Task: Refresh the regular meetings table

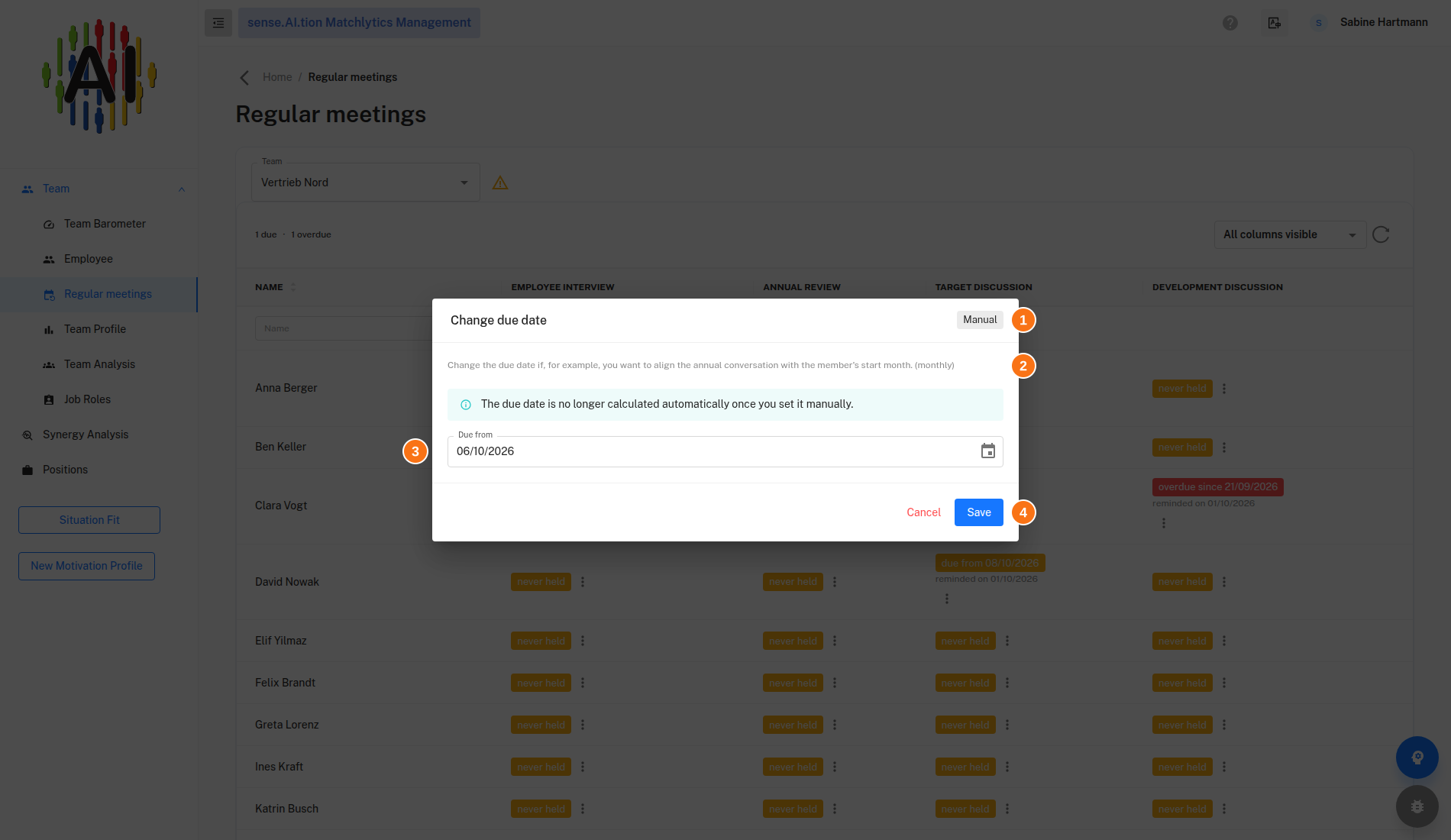Action: pyautogui.click(x=1381, y=234)
